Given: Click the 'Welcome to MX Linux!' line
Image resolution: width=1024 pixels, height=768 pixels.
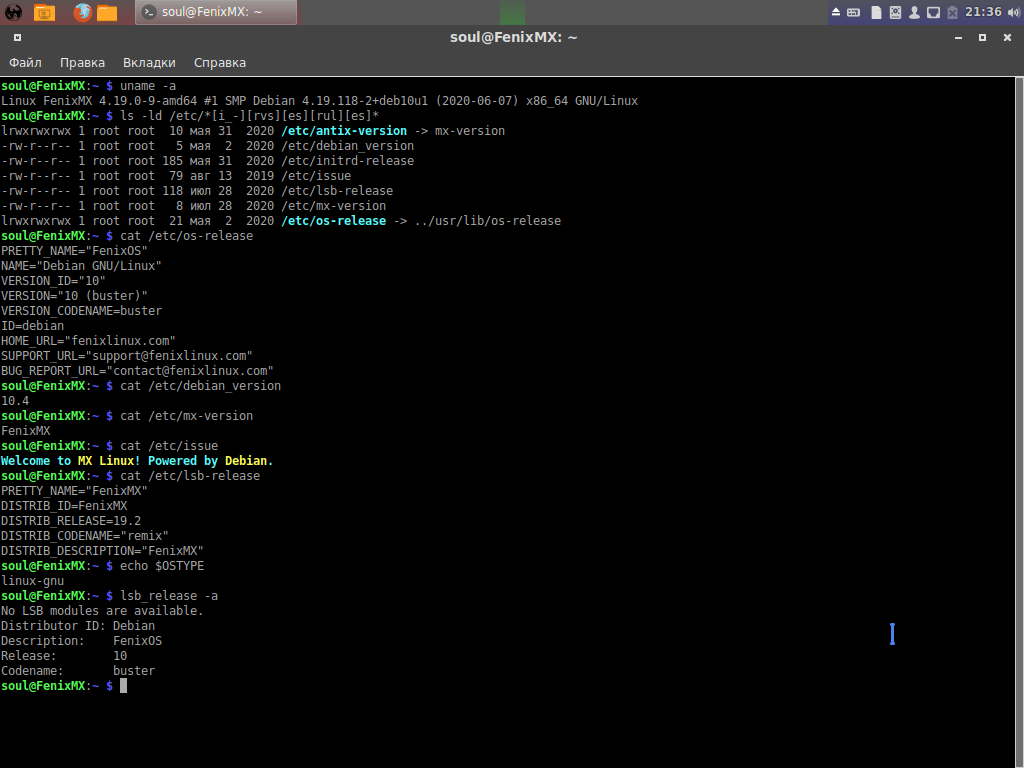Looking at the screenshot, I should (x=137, y=461).
